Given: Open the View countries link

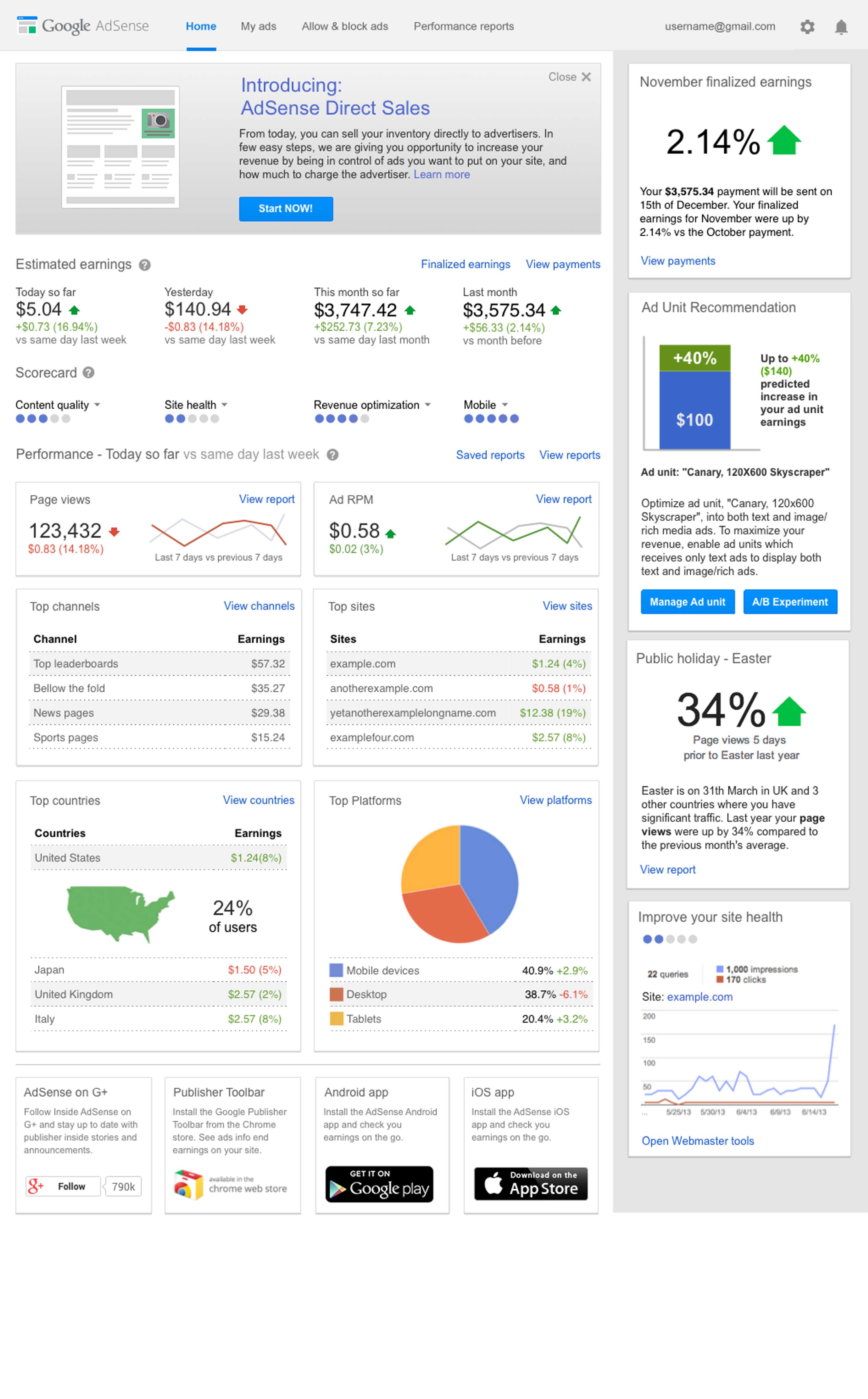Looking at the screenshot, I should click(x=258, y=800).
